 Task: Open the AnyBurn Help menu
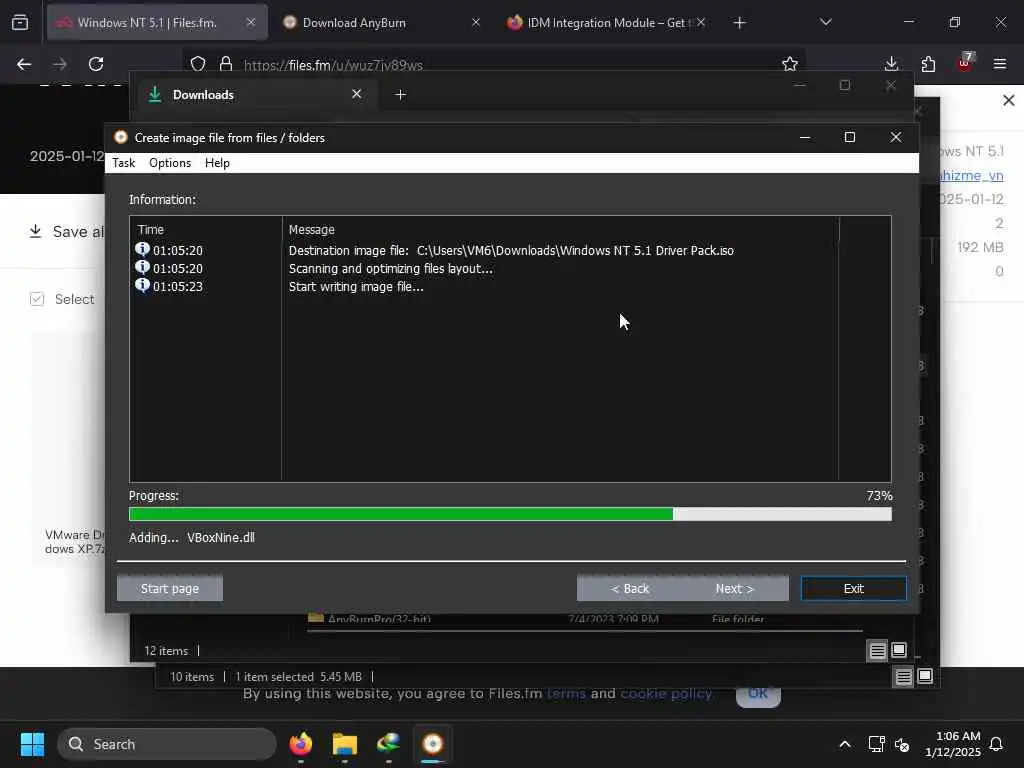[x=217, y=163]
